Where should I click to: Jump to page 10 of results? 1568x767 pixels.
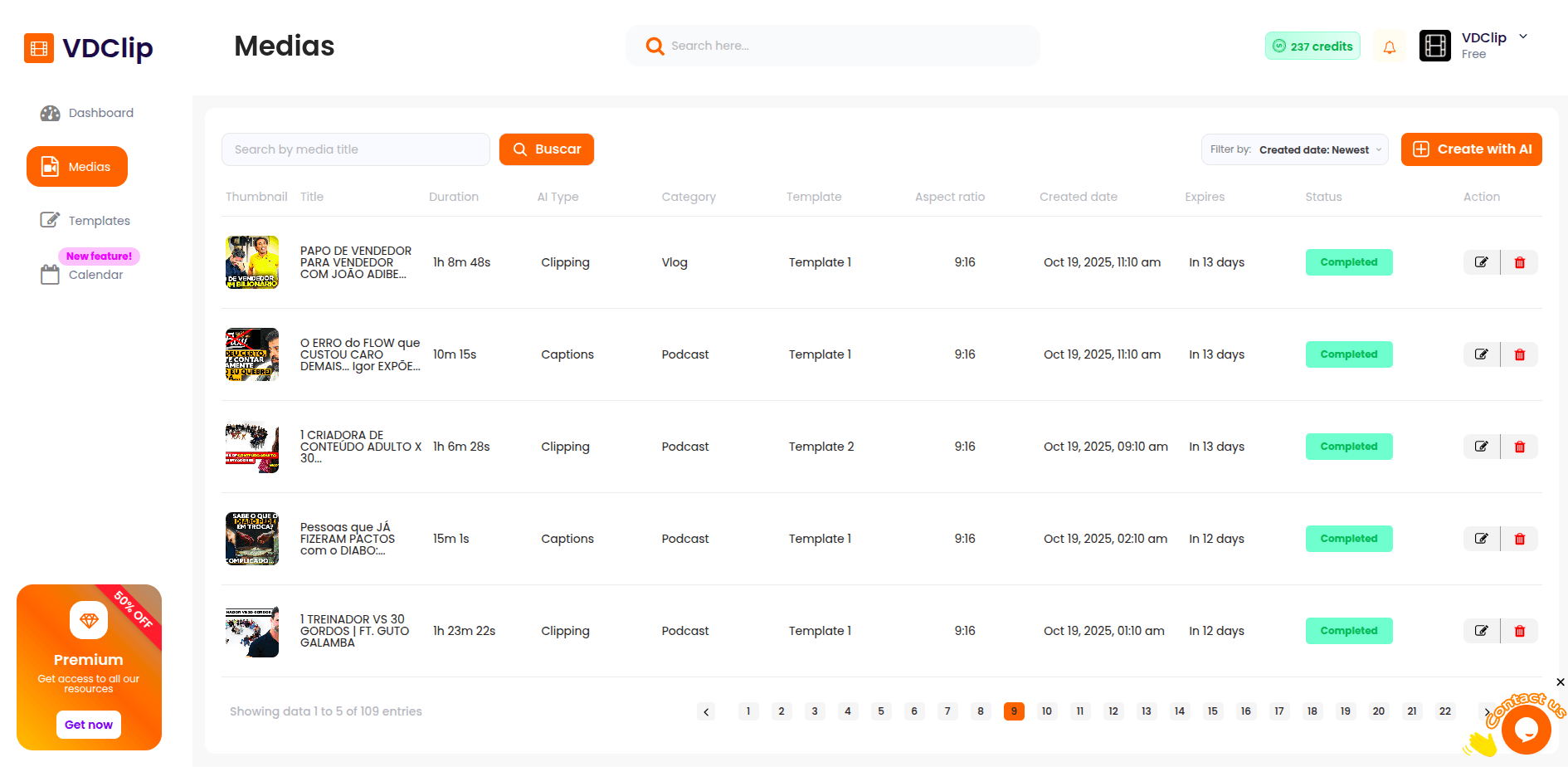pos(1046,711)
